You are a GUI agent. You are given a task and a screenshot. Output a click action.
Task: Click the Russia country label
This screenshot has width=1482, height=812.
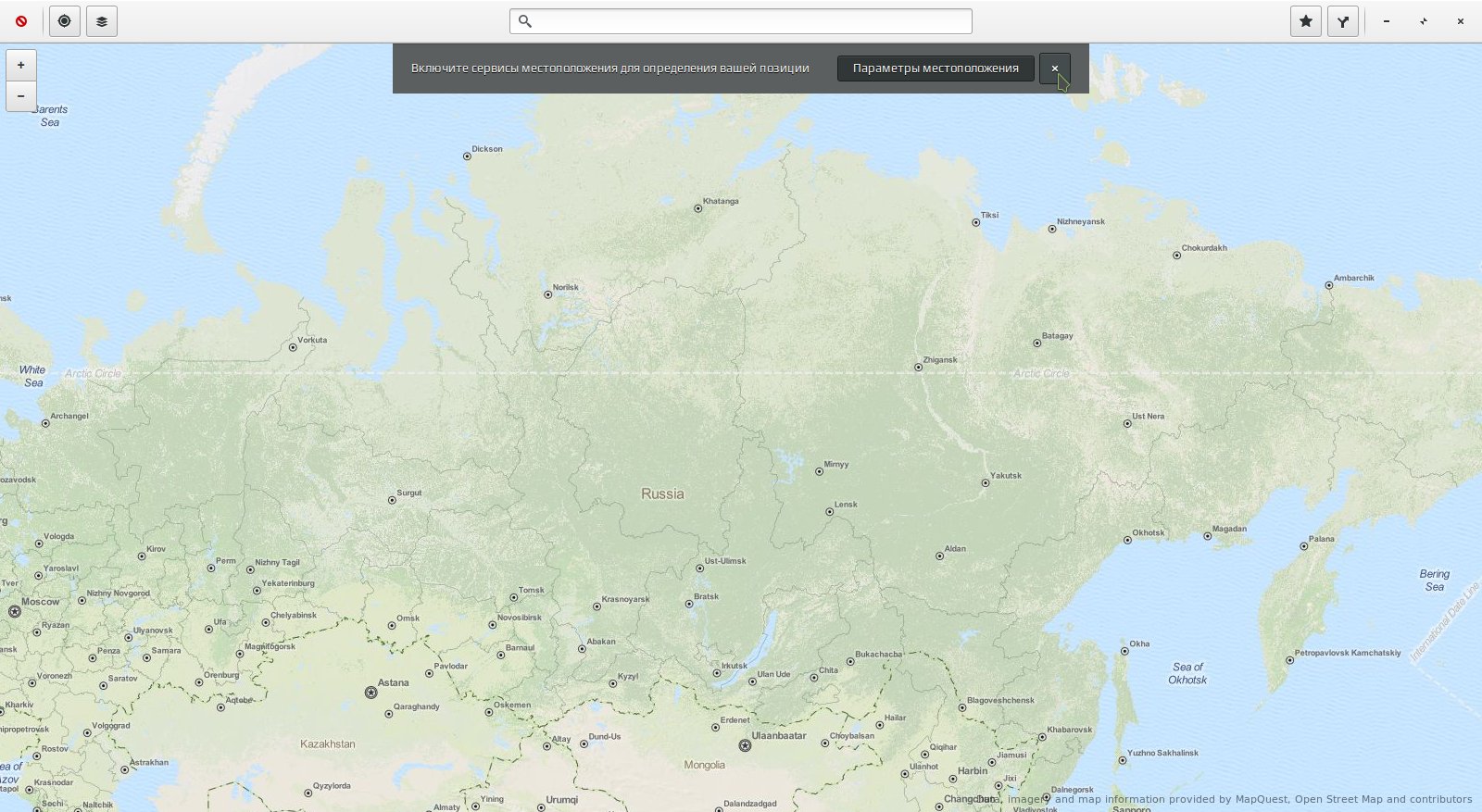(x=662, y=494)
